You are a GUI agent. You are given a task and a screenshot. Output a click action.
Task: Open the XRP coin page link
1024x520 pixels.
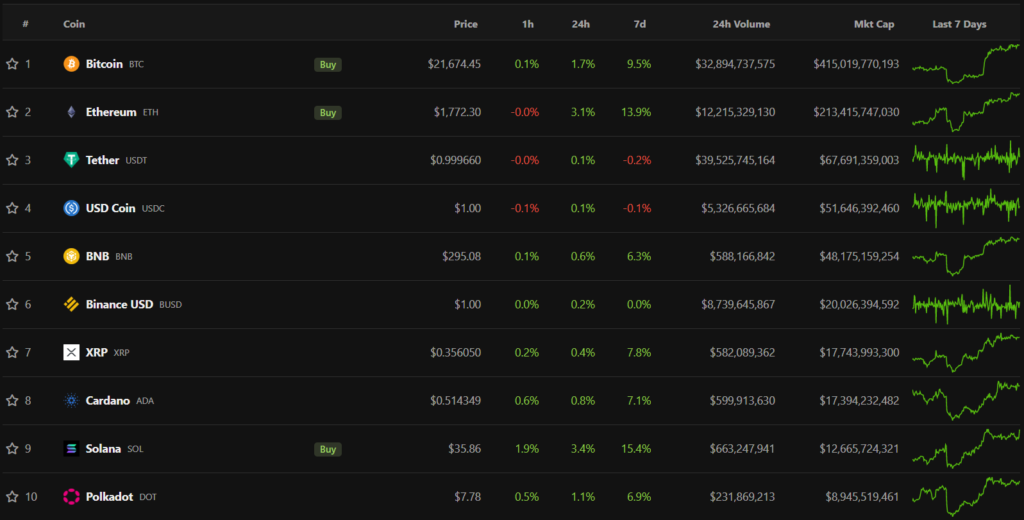(x=96, y=352)
